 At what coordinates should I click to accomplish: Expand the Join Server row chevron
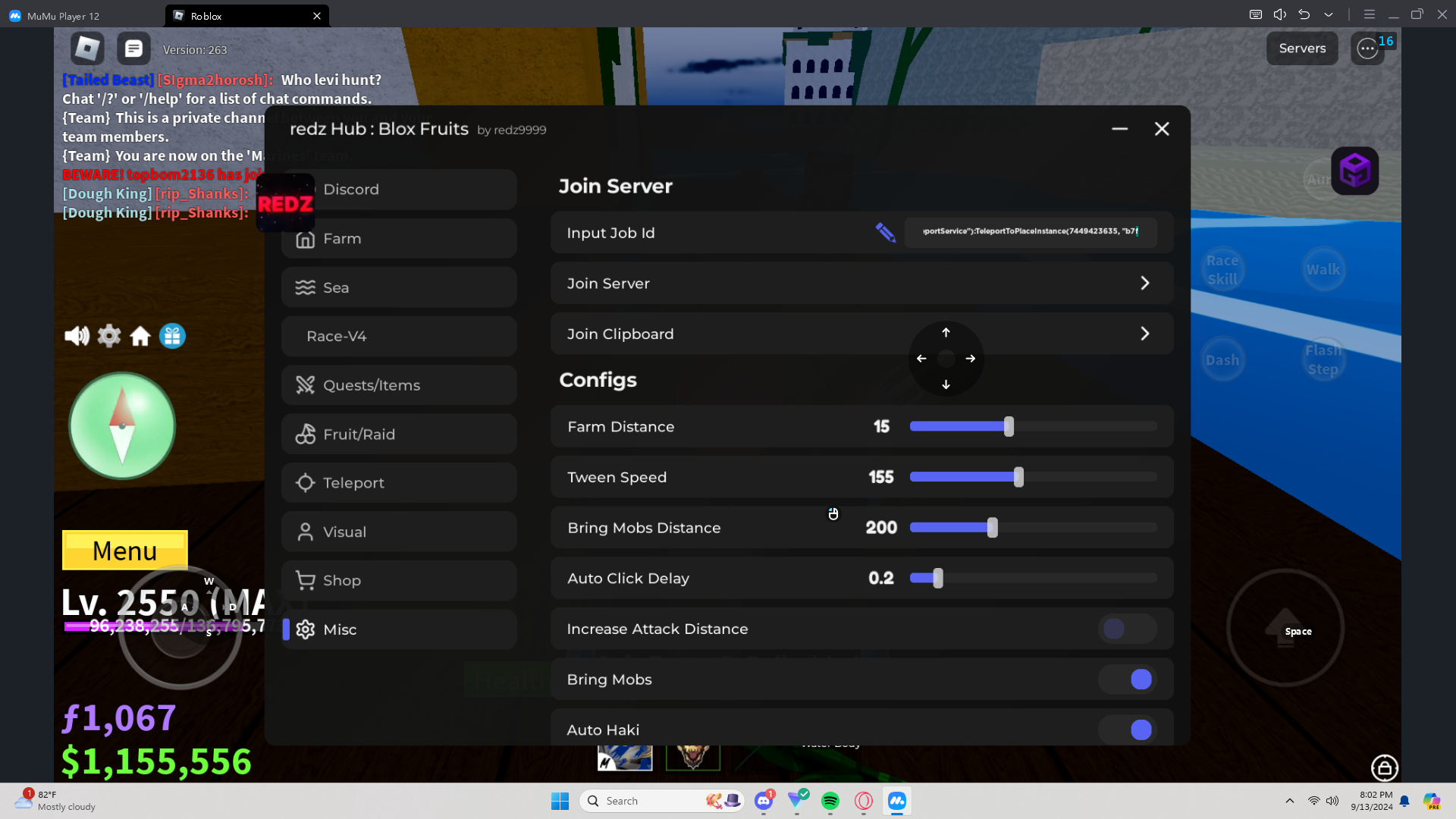tap(1145, 283)
